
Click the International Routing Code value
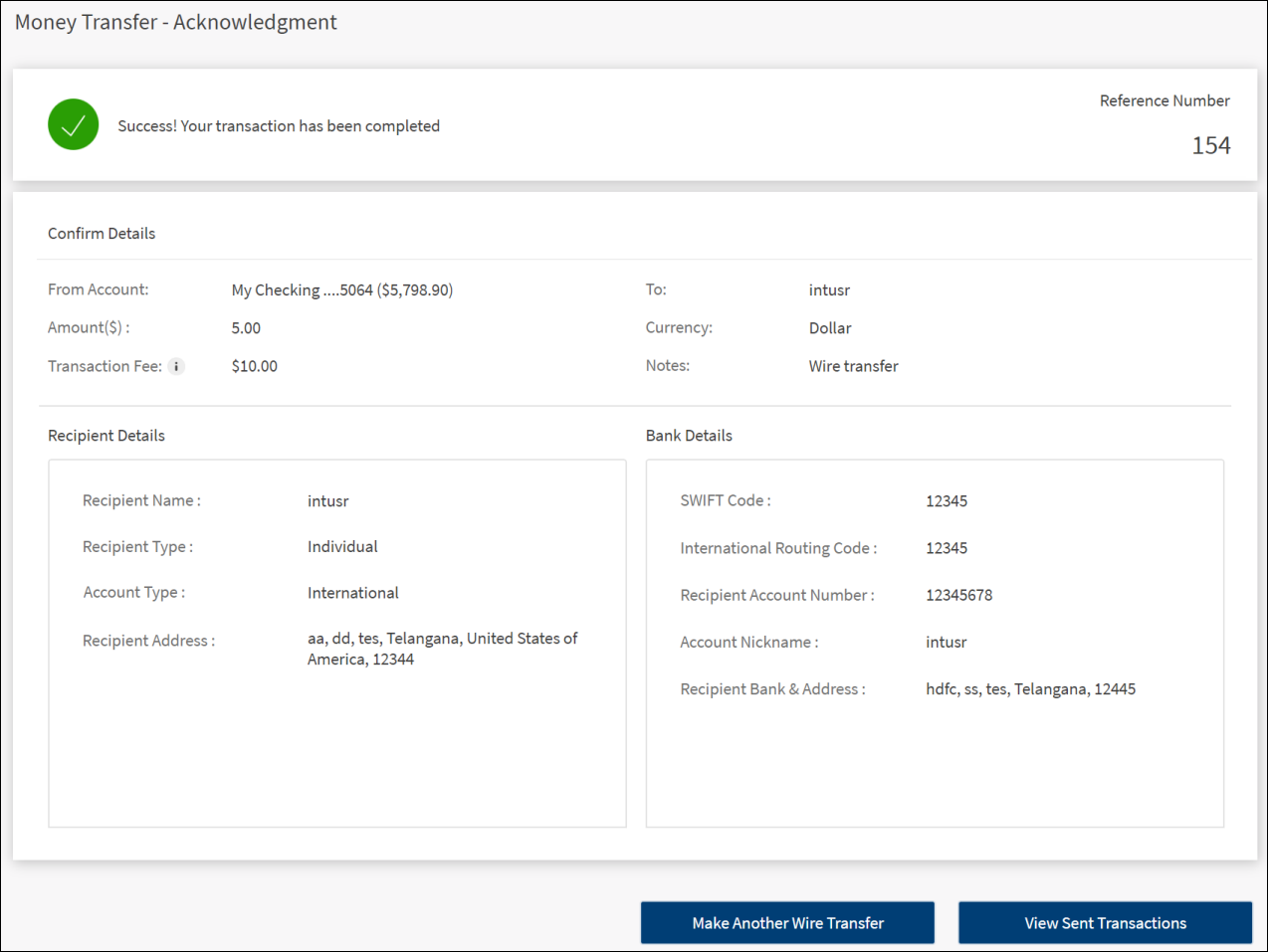(x=946, y=548)
